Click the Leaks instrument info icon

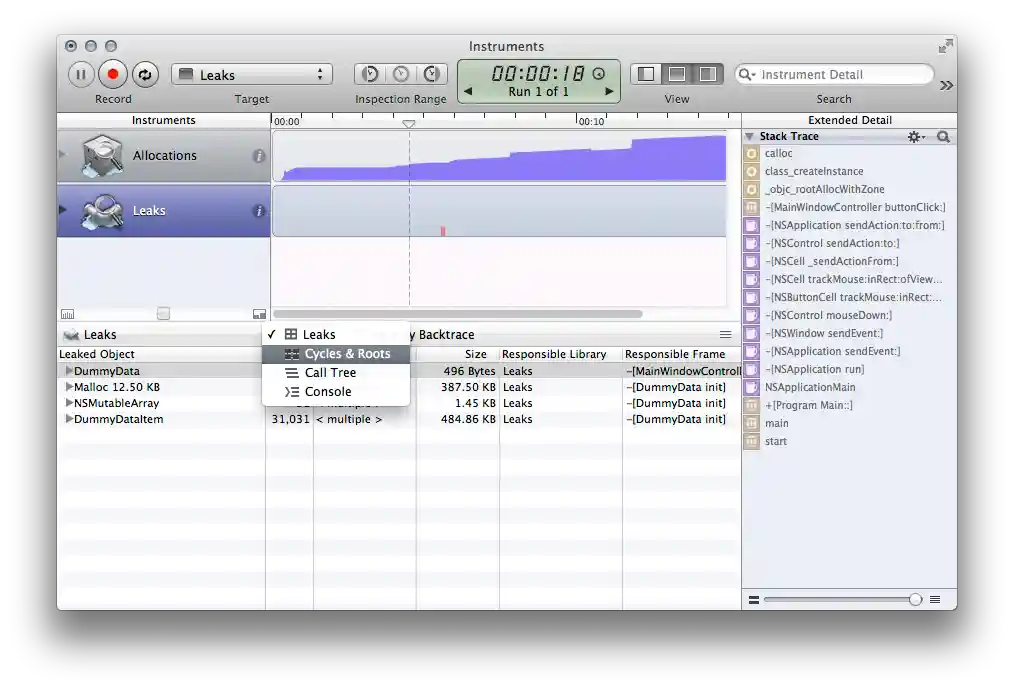click(x=258, y=211)
